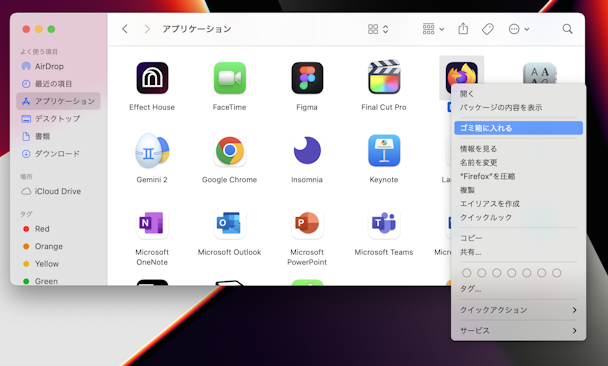Screen dimensions: 608x366
Task: Select アプリケーション in the sidebar
Action: tap(58, 101)
